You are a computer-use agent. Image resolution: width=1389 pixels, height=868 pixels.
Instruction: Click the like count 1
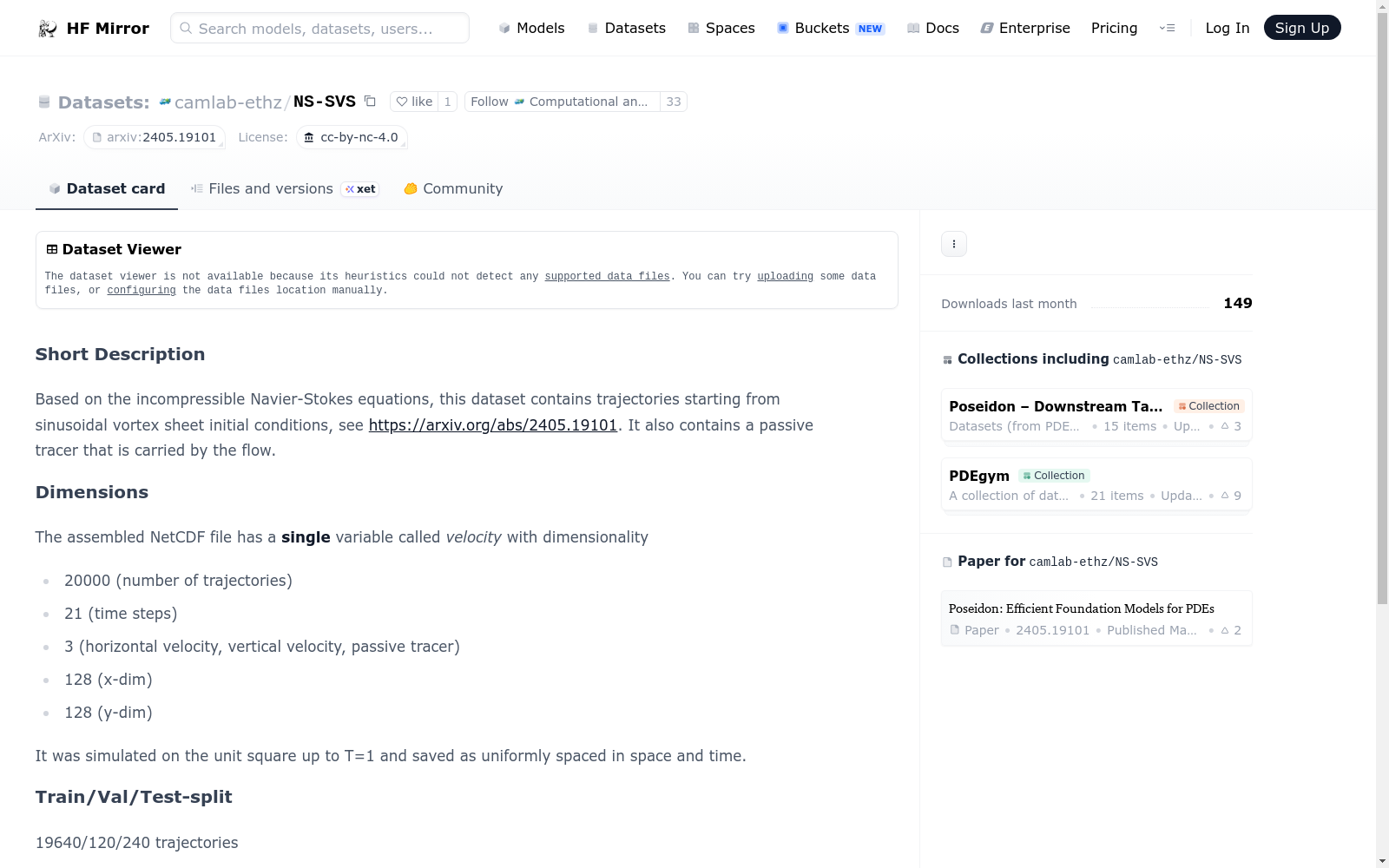(x=447, y=102)
